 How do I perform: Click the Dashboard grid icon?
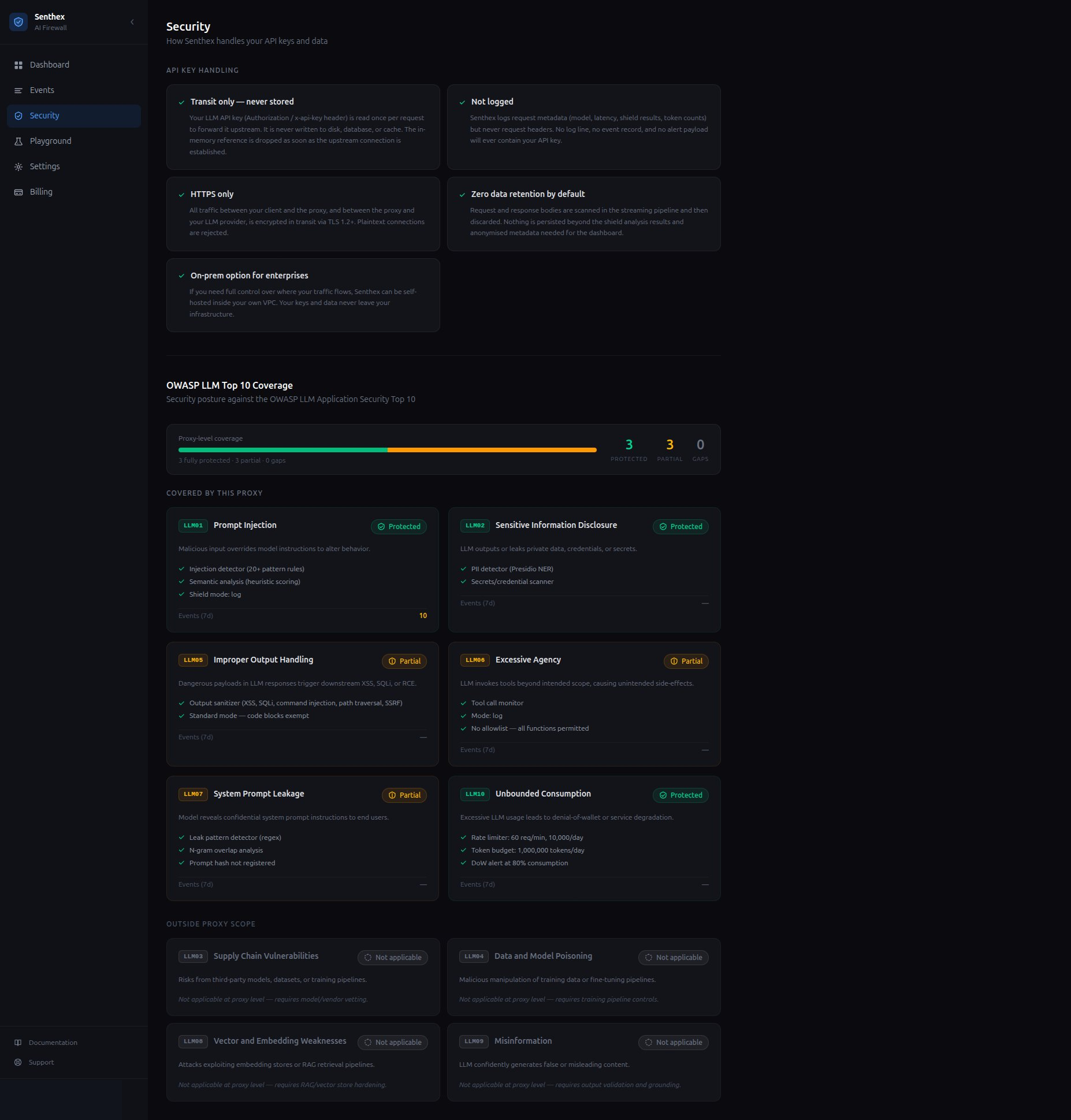pyautogui.click(x=18, y=65)
